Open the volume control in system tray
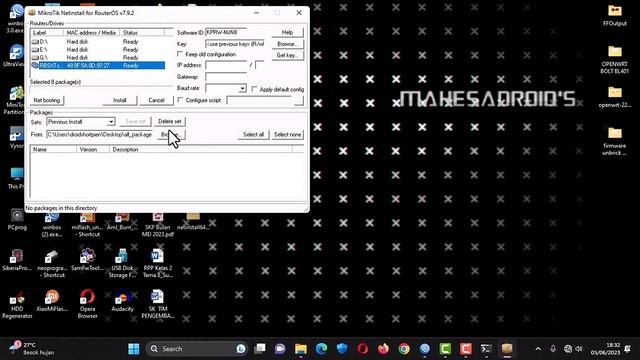 pyautogui.click(x=578, y=349)
